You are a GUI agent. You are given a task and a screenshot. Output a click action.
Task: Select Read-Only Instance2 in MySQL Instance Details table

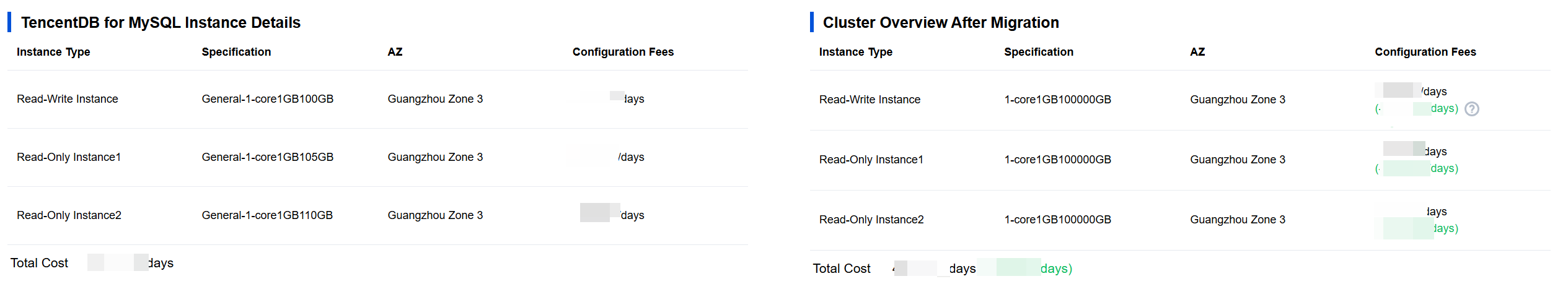click(69, 215)
